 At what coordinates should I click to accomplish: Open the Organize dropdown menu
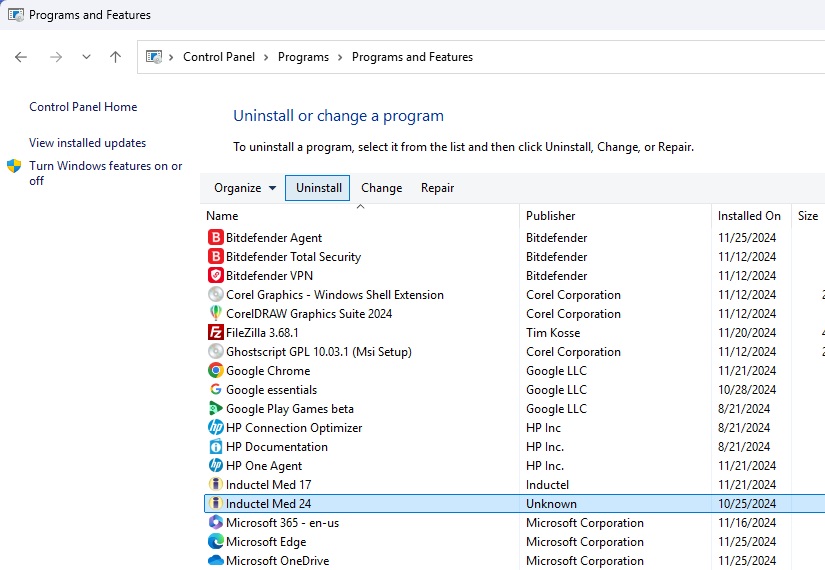point(245,188)
